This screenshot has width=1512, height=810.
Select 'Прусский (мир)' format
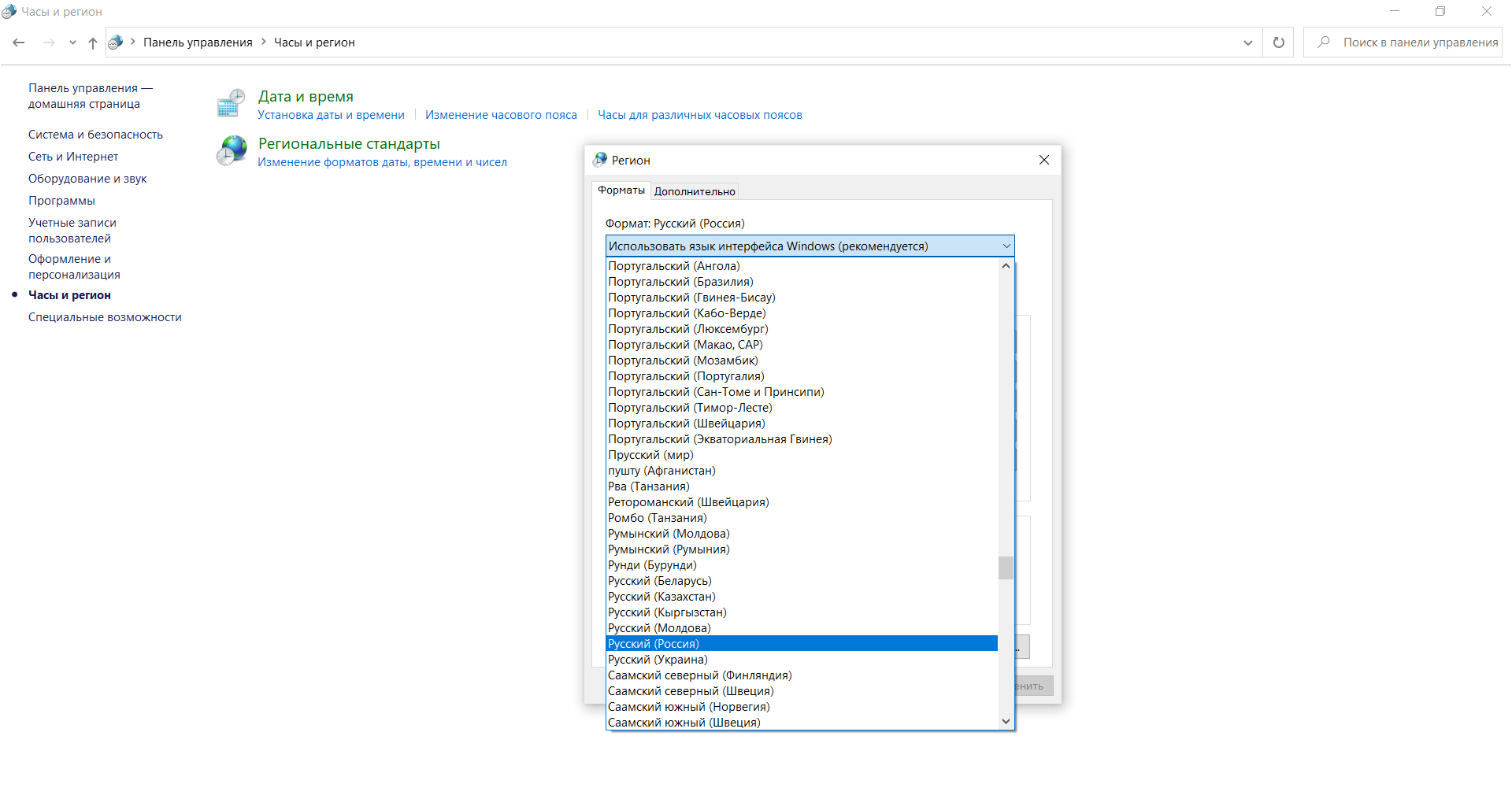(x=802, y=455)
